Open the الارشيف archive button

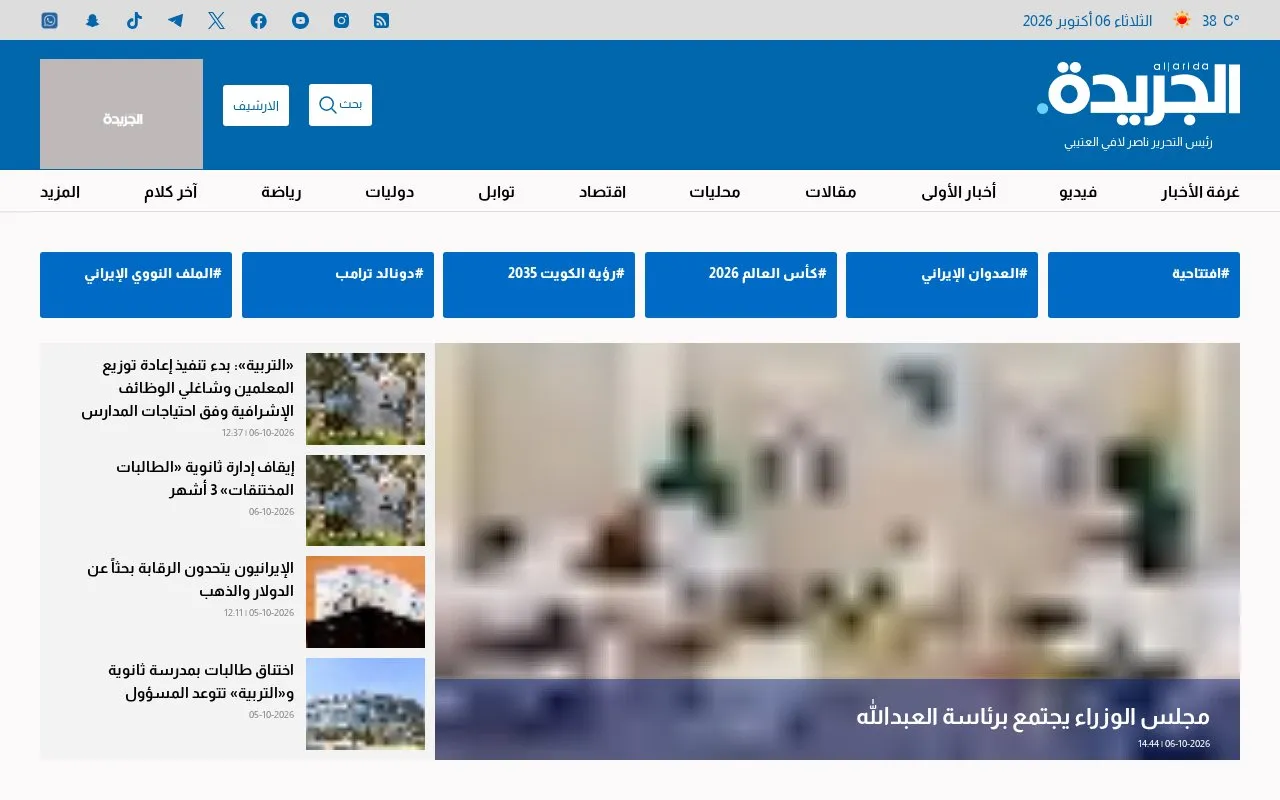click(x=256, y=105)
